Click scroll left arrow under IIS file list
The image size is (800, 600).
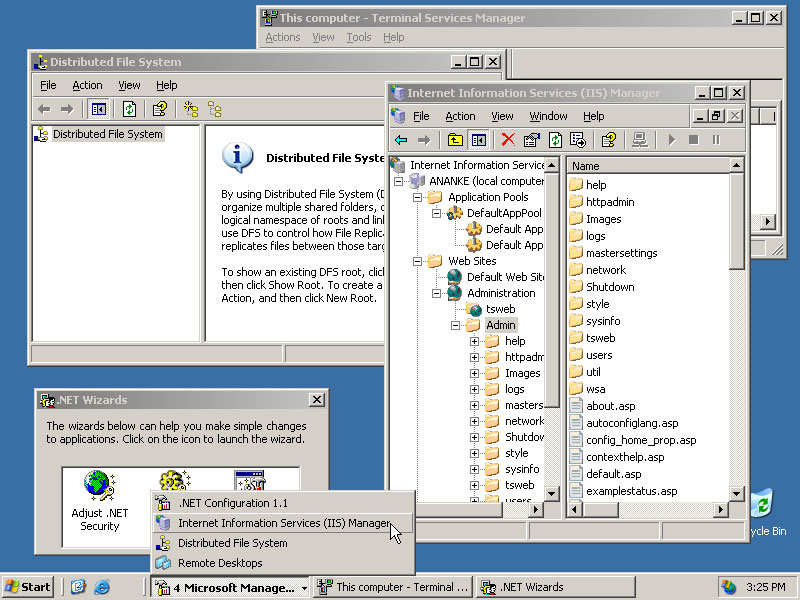(575, 509)
